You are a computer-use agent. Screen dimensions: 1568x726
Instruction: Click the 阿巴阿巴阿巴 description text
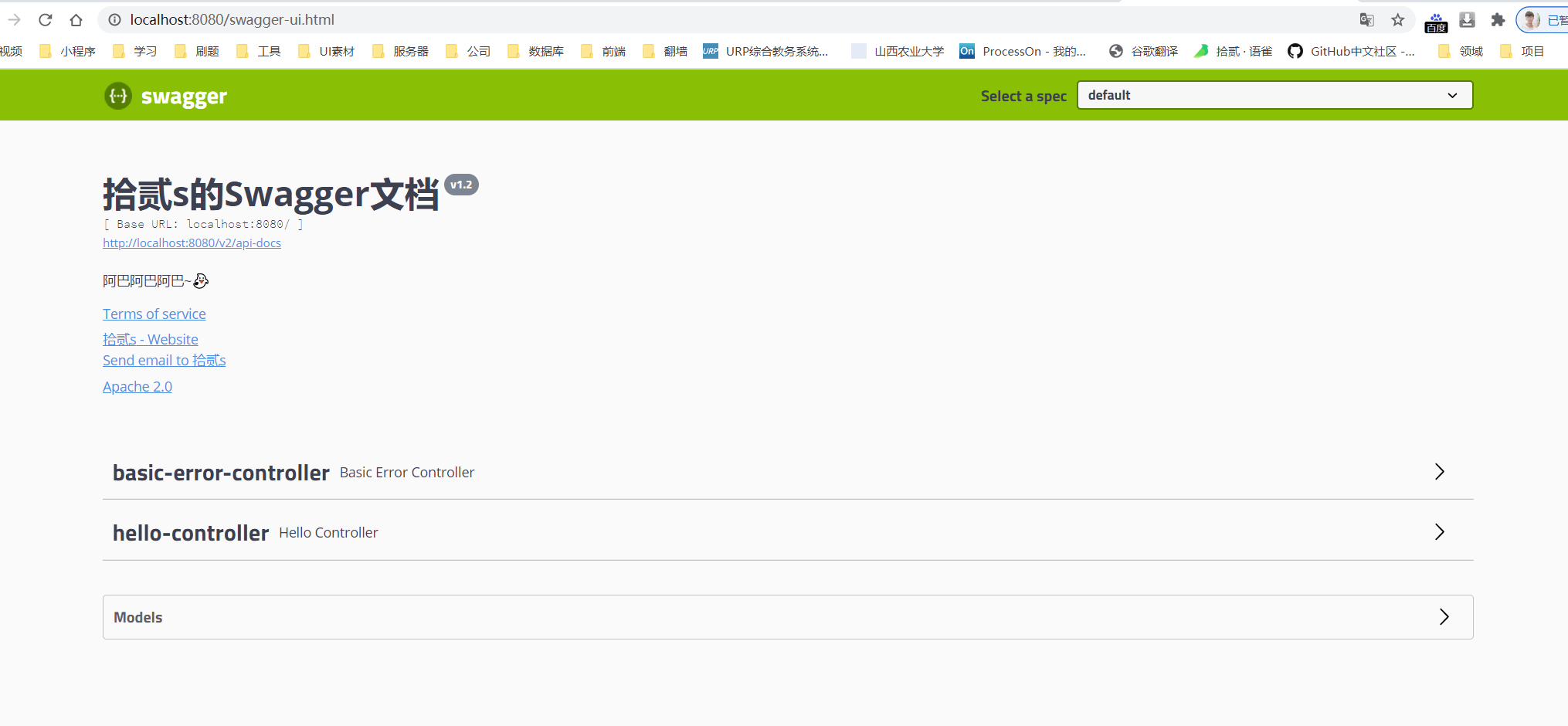click(155, 280)
